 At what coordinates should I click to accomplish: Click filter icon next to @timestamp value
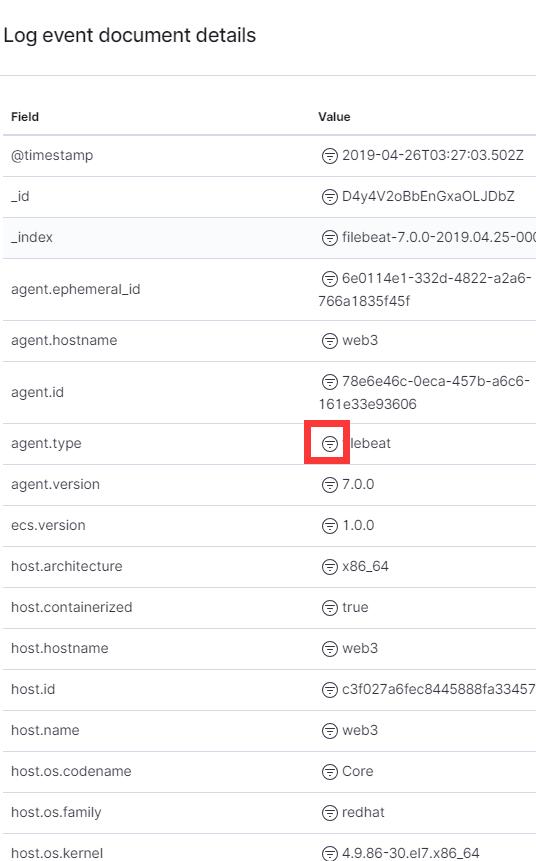330,156
